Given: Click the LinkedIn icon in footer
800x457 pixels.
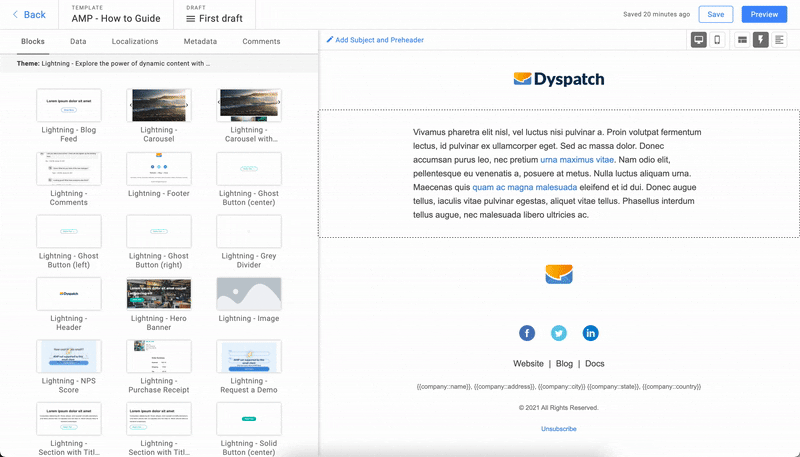Looking at the screenshot, I should tap(590, 333).
